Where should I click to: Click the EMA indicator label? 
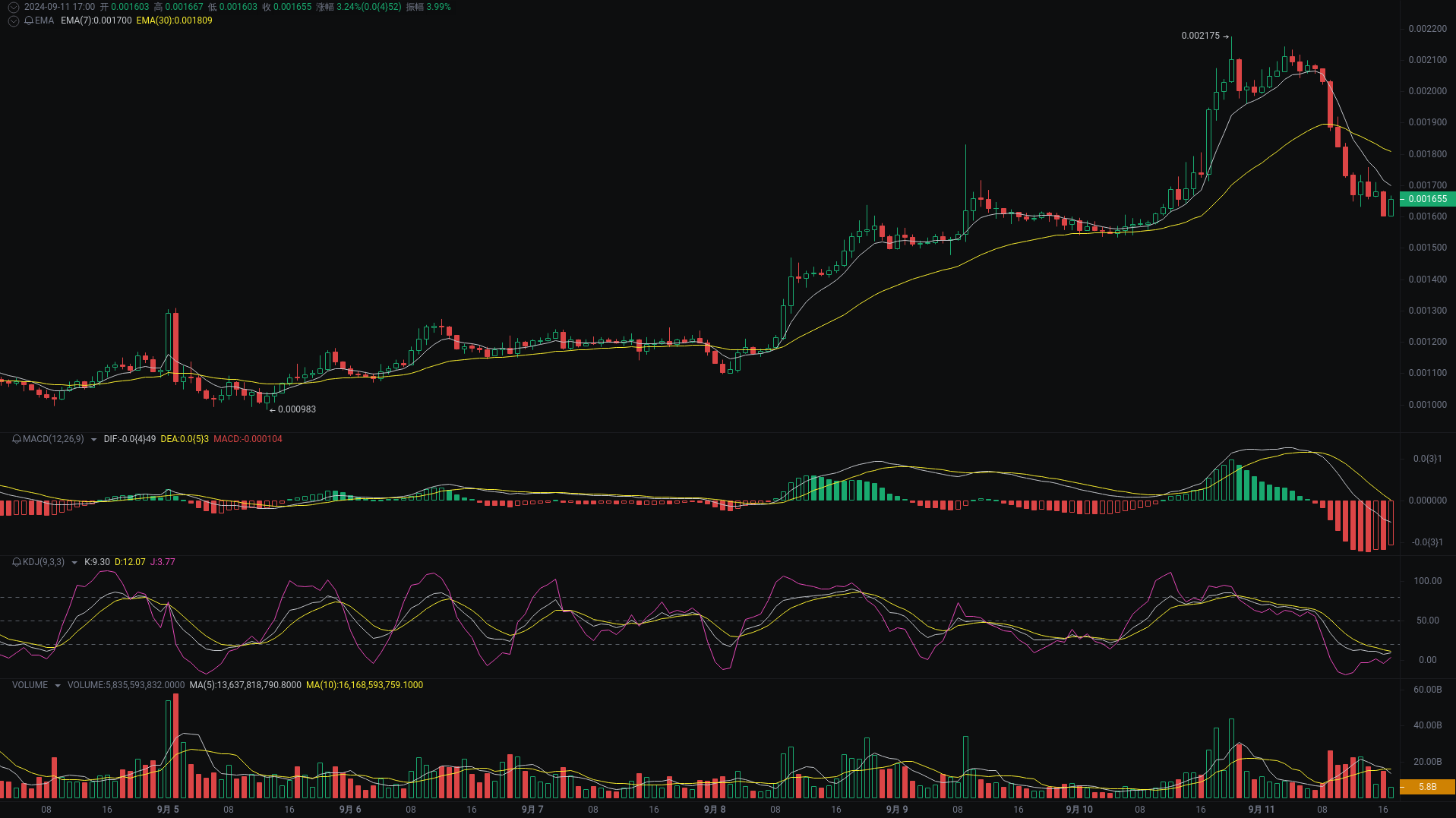coord(44,21)
